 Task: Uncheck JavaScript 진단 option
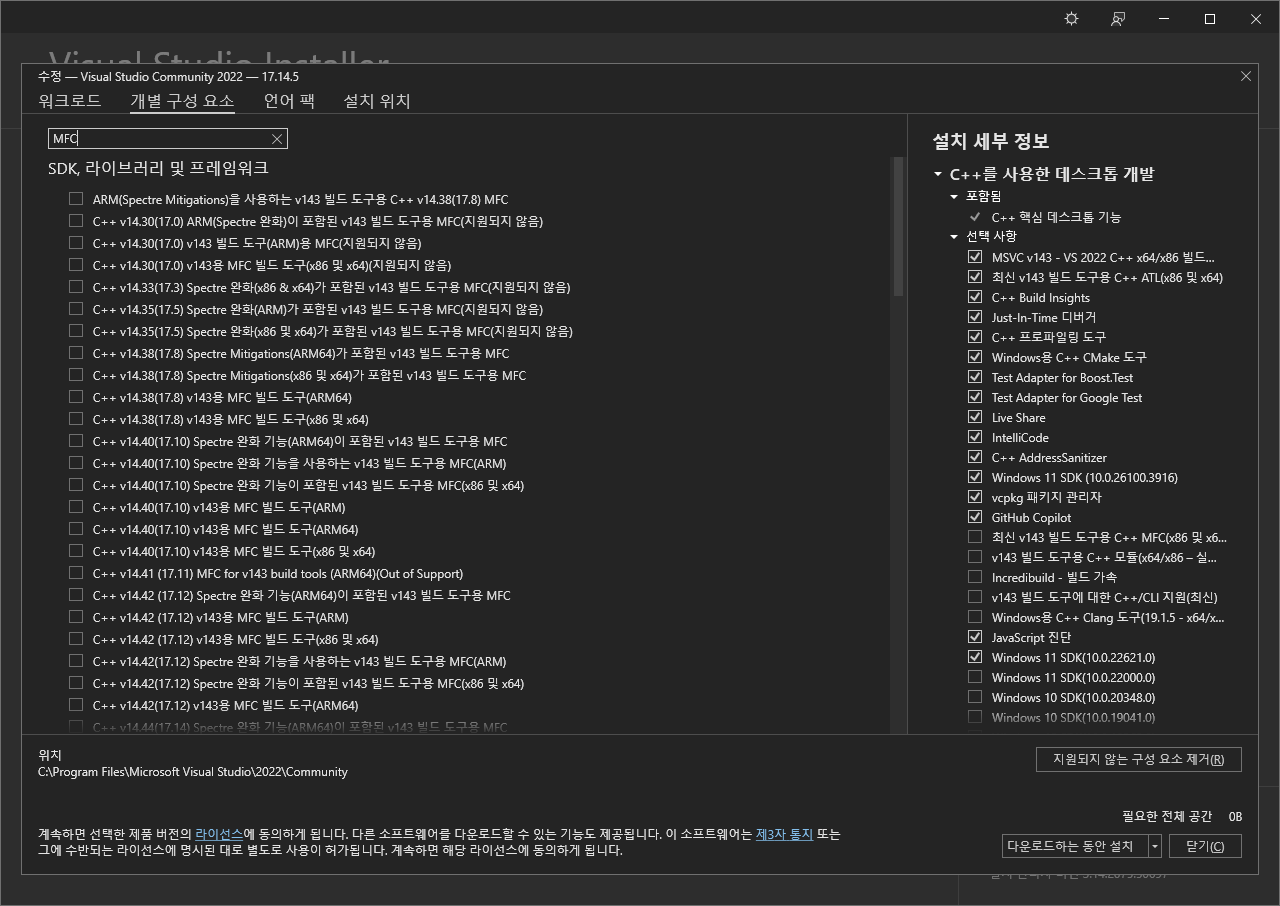tap(975, 637)
